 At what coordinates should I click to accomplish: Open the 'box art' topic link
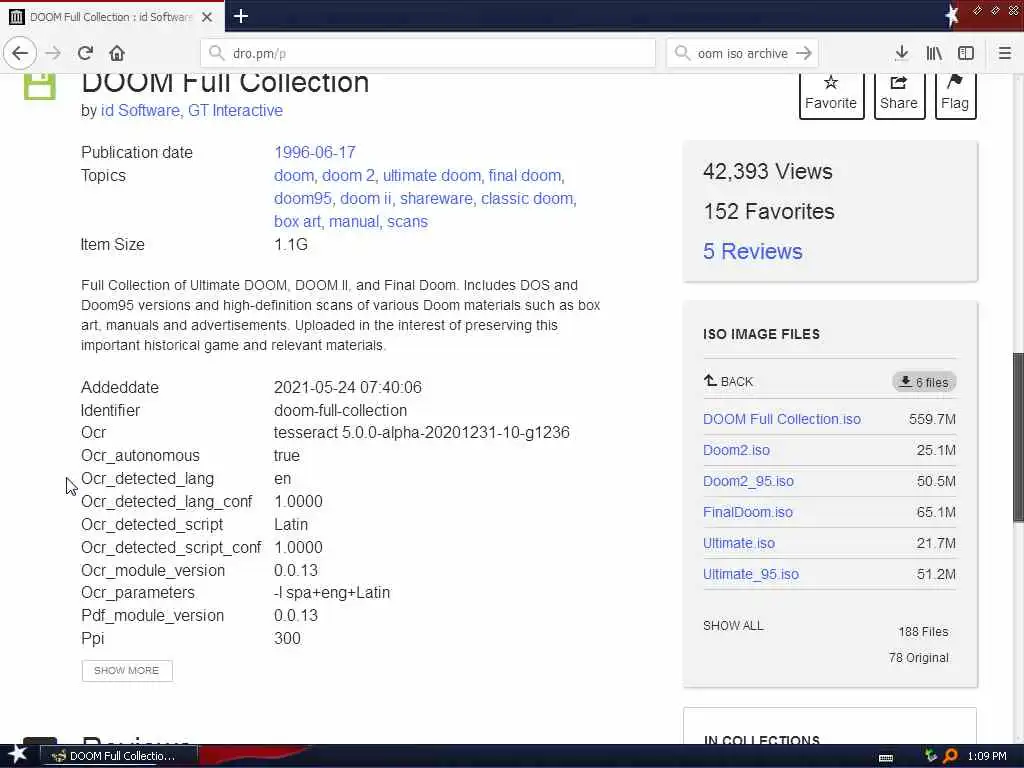[297, 221]
